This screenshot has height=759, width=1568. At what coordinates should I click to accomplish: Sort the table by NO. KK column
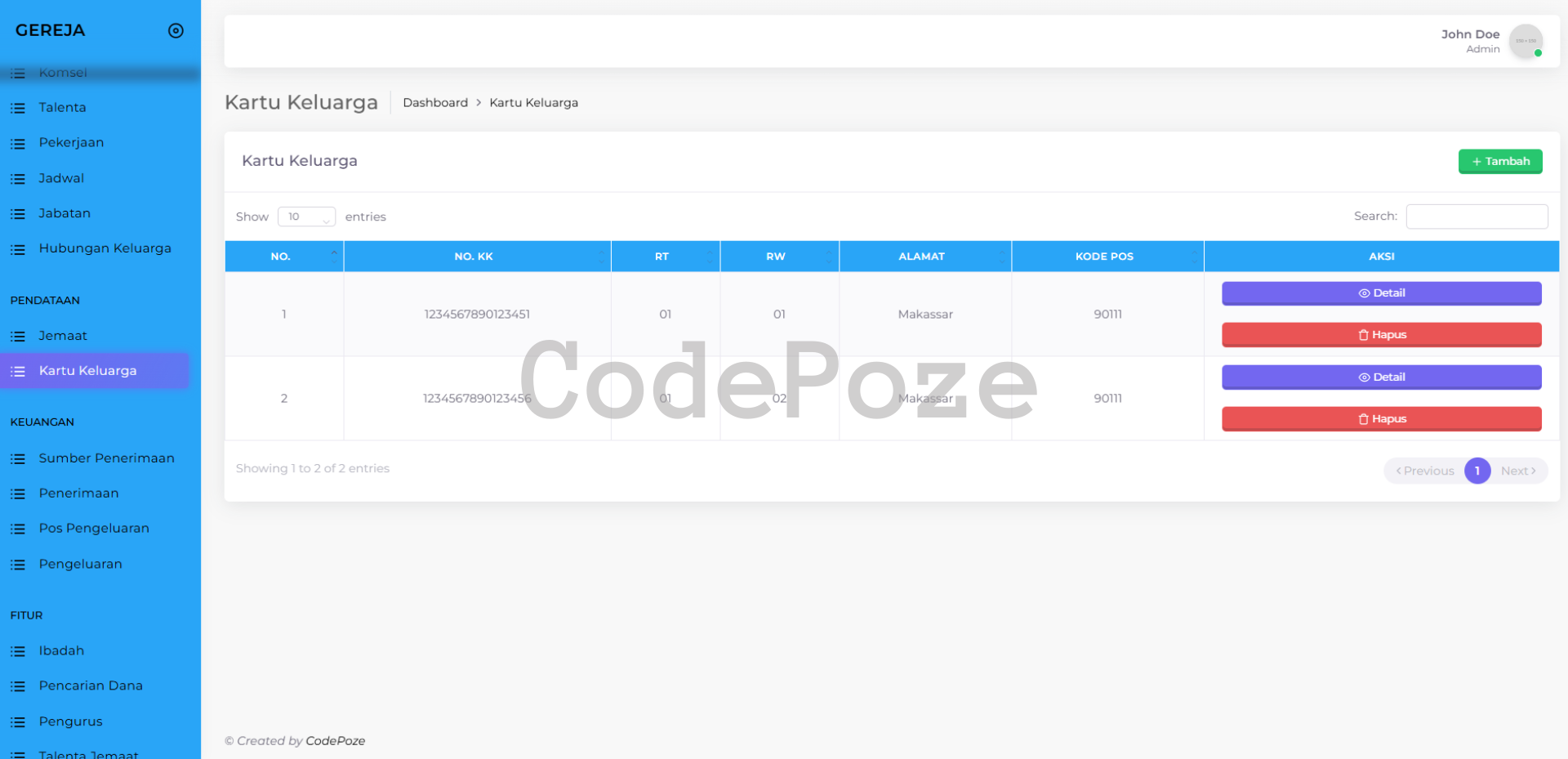474,257
